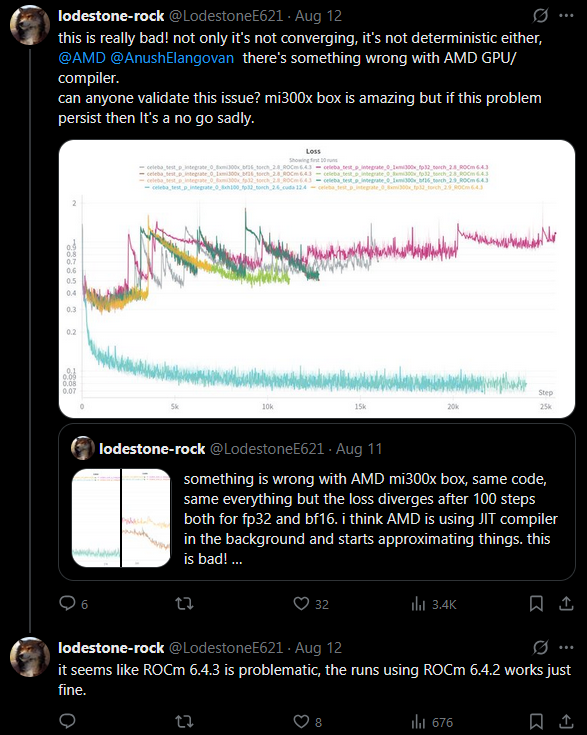Viewport: 587px width, 735px height.
Task: Bookmark the ROCm 6.4.3 tweet
Action: (536, 722)
